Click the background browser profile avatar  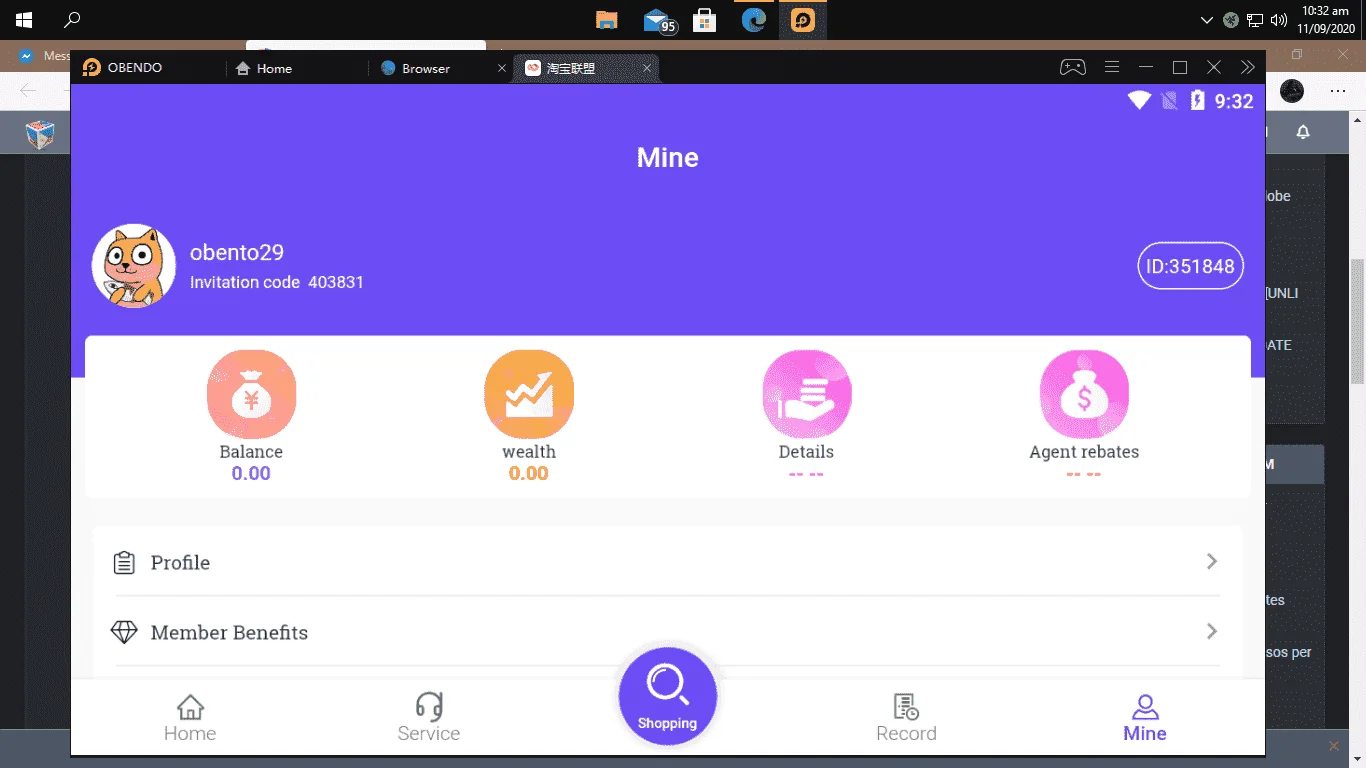(x=1293, y=91)
